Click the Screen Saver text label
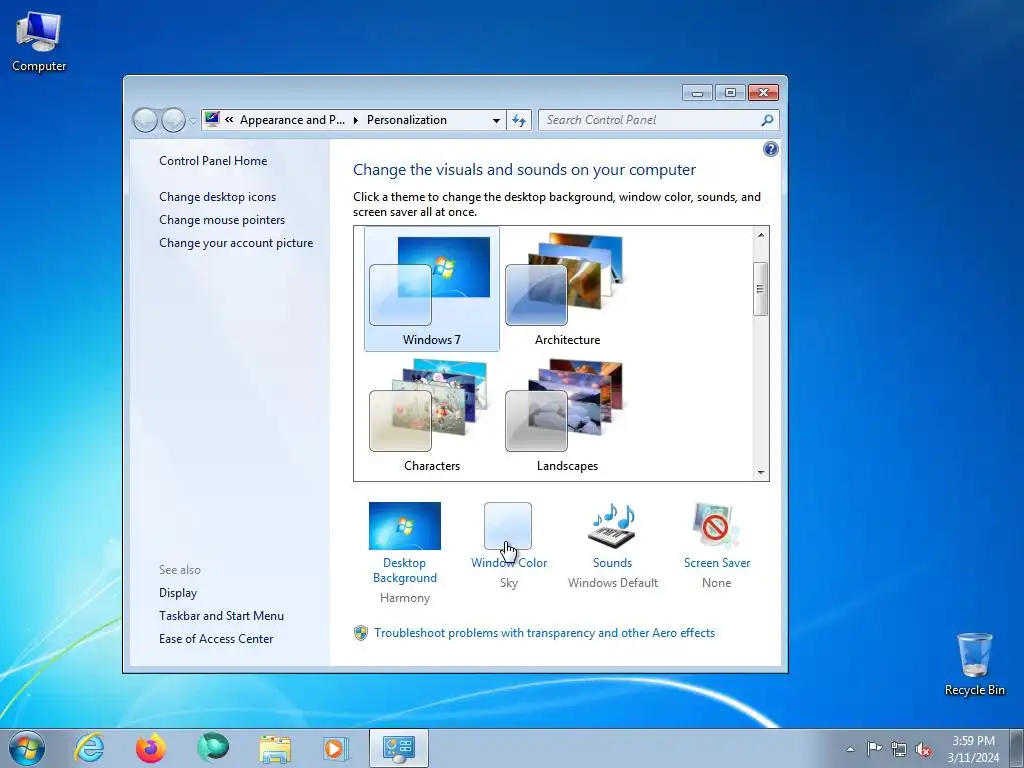1024x768 pixels. (716, 563)
